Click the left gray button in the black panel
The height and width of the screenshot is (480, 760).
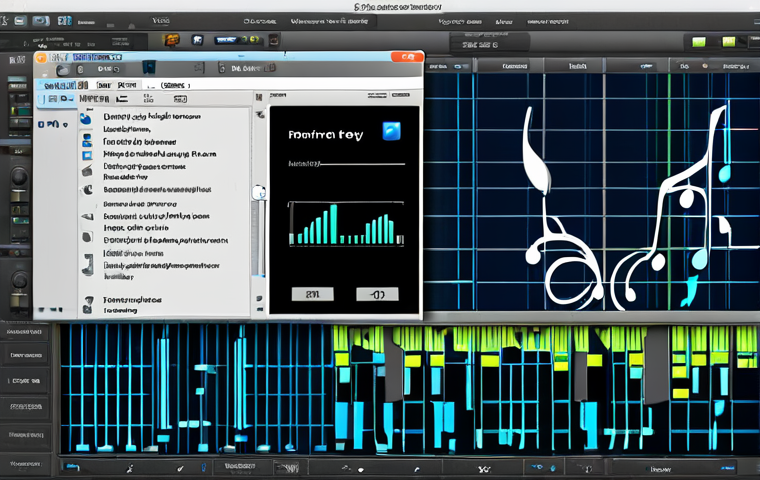coord(313,294)
